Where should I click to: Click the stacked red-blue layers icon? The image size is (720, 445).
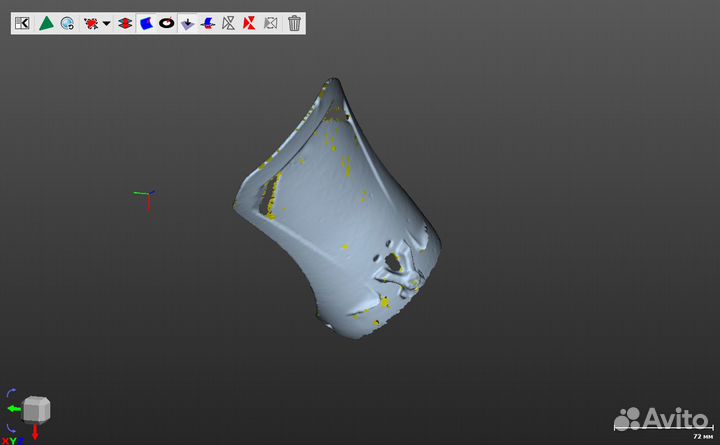[x=124, y=23]
